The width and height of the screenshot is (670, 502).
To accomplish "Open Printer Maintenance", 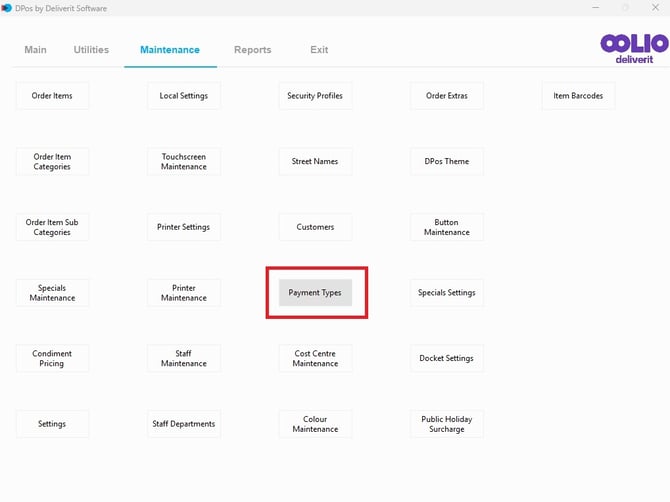I will pos(184,293).
